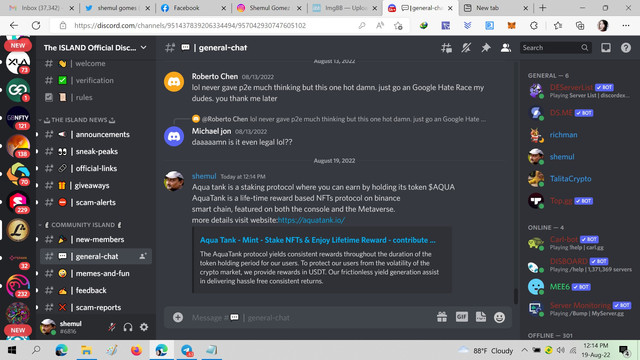Click the plus attachment button in message bar

coord(178,317)
